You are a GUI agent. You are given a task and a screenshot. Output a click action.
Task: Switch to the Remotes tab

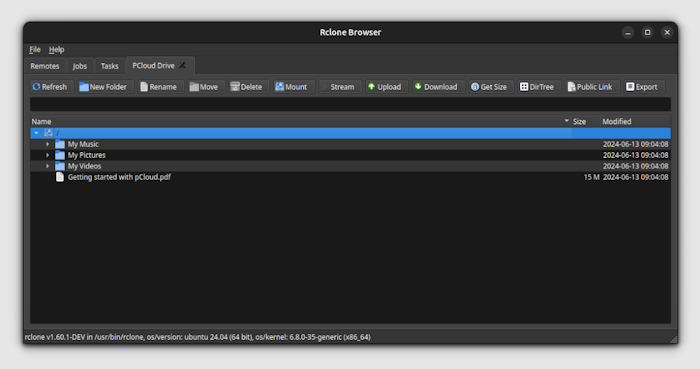(x=45, y=66)
